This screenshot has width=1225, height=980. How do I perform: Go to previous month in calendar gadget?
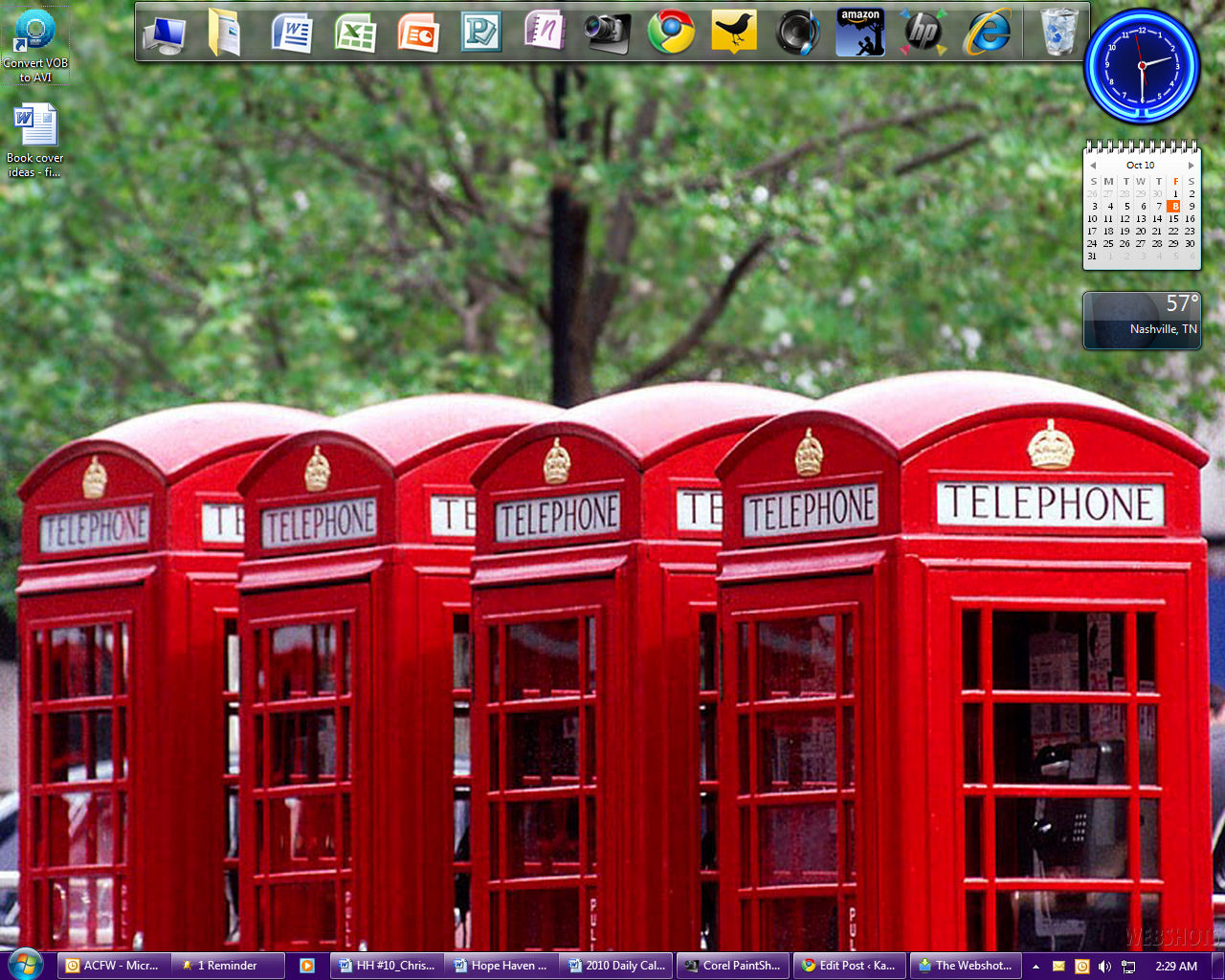click(1093, 166)
